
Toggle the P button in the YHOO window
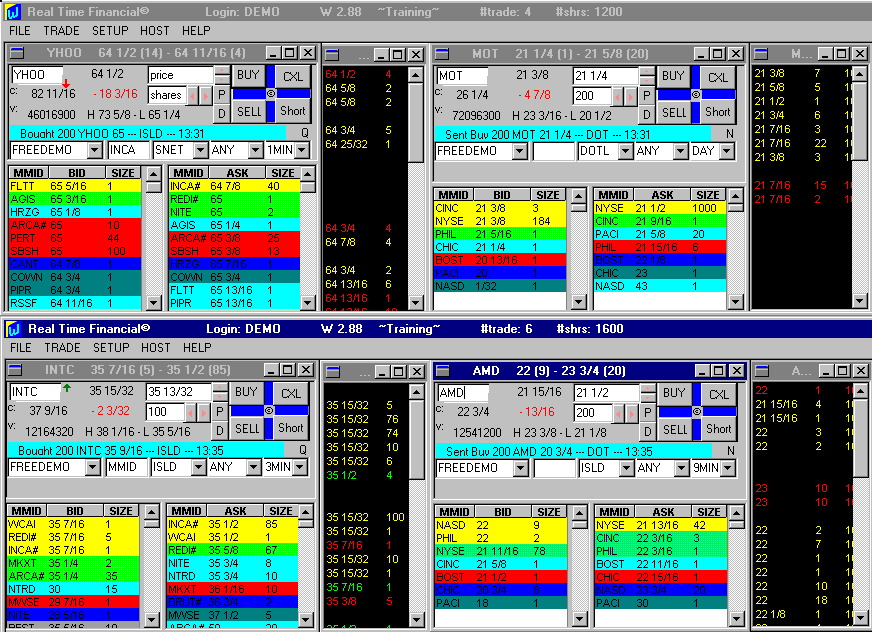click(x=221, y=95)
